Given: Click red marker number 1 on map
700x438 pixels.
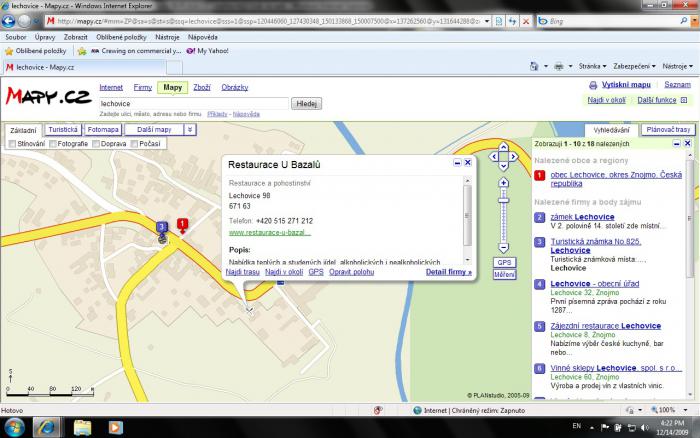Looking at the screenshot, I should point(182,225).
